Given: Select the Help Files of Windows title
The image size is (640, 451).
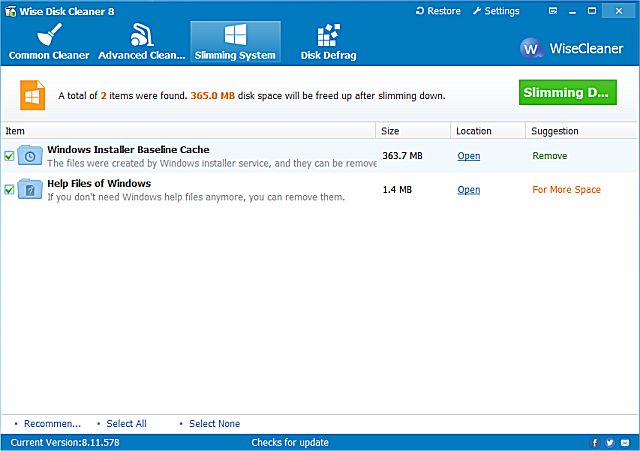Looking at the screenshot, I should click(x=99, y=183).
